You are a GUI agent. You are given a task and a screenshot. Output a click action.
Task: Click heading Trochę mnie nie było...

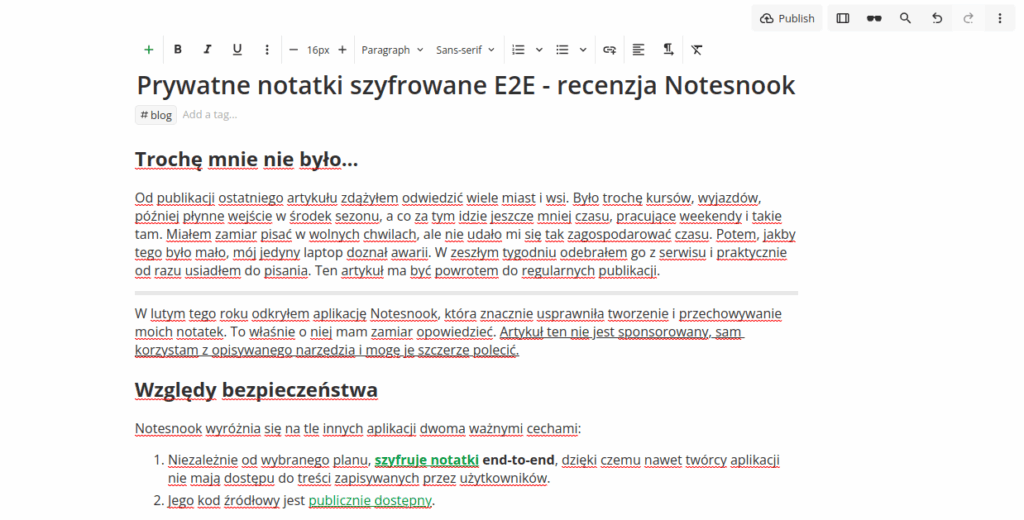[x=246, y=159]
